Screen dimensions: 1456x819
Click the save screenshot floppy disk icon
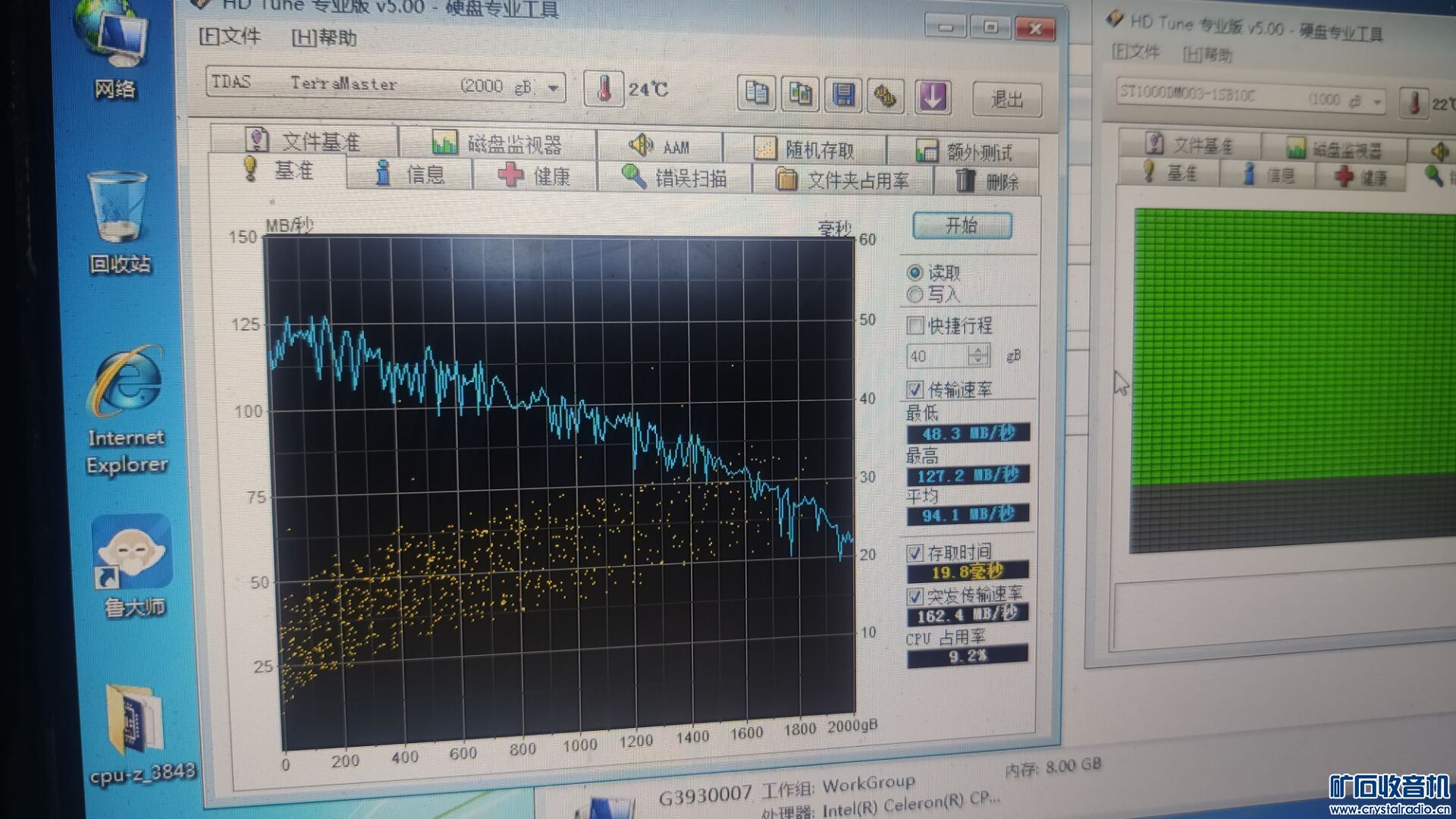coord(843,96)
